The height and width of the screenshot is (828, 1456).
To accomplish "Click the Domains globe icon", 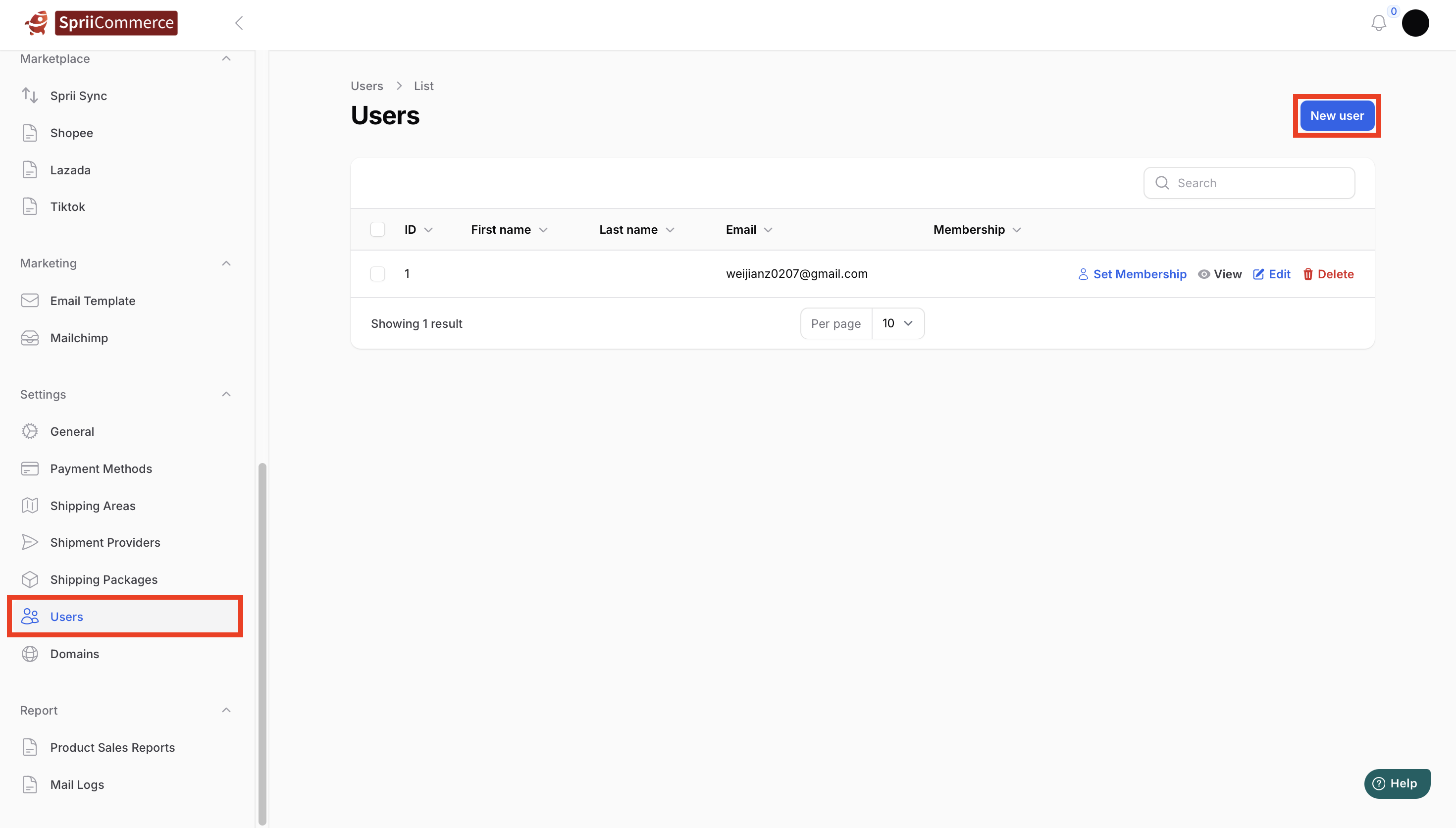I will (30, 653).
